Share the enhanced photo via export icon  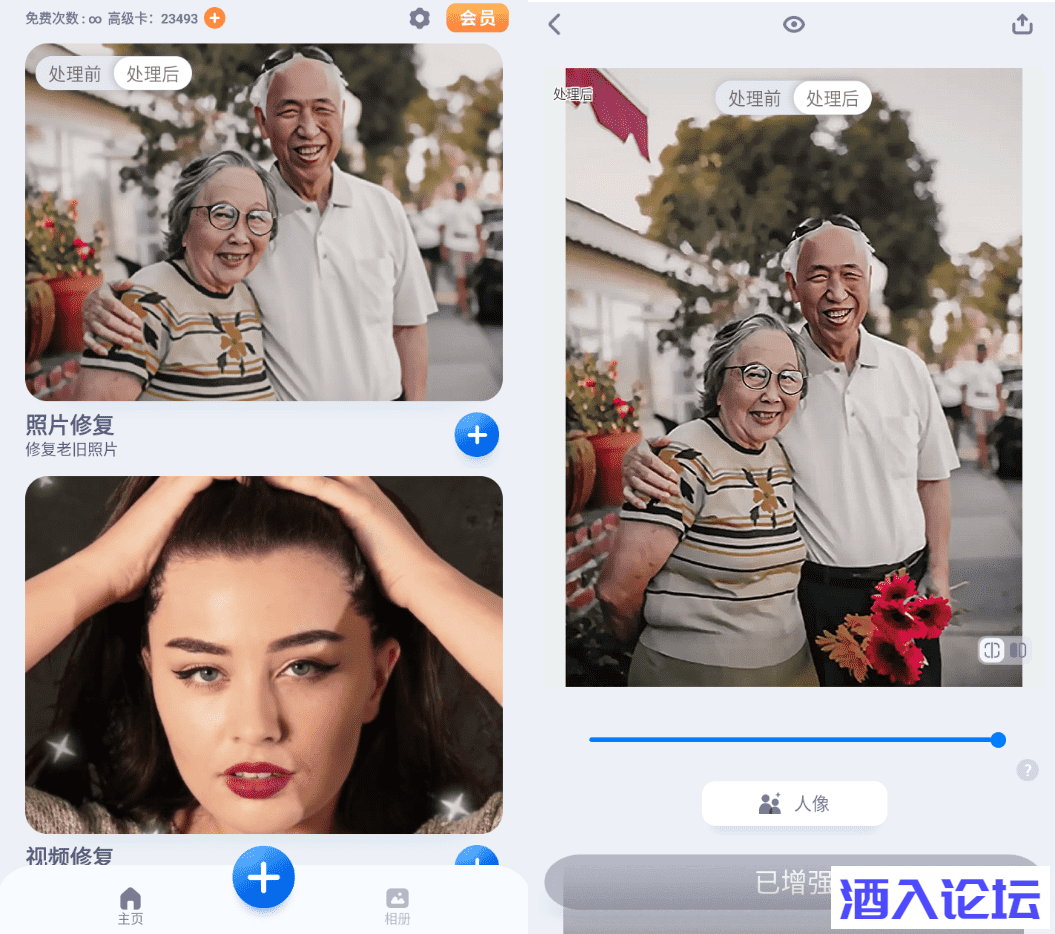(1022, 25)
